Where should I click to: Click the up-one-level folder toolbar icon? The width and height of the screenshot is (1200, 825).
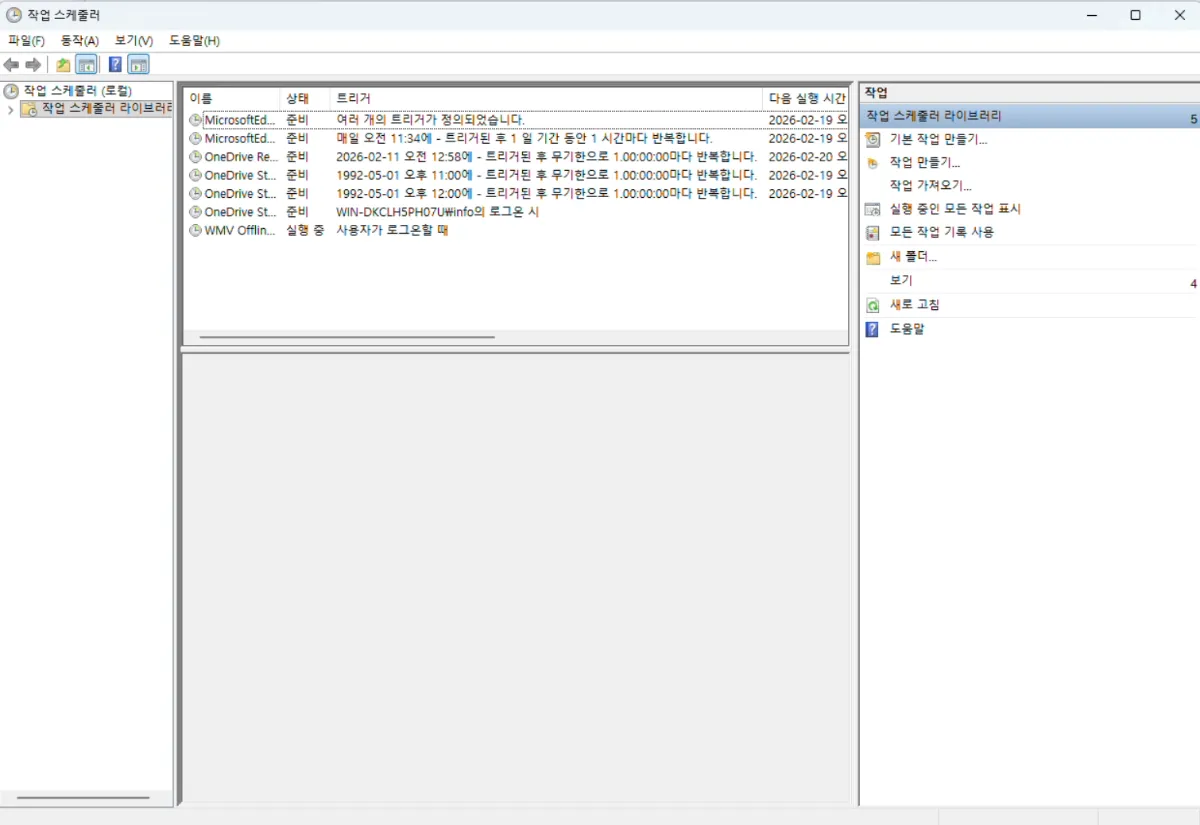[63, 65]
